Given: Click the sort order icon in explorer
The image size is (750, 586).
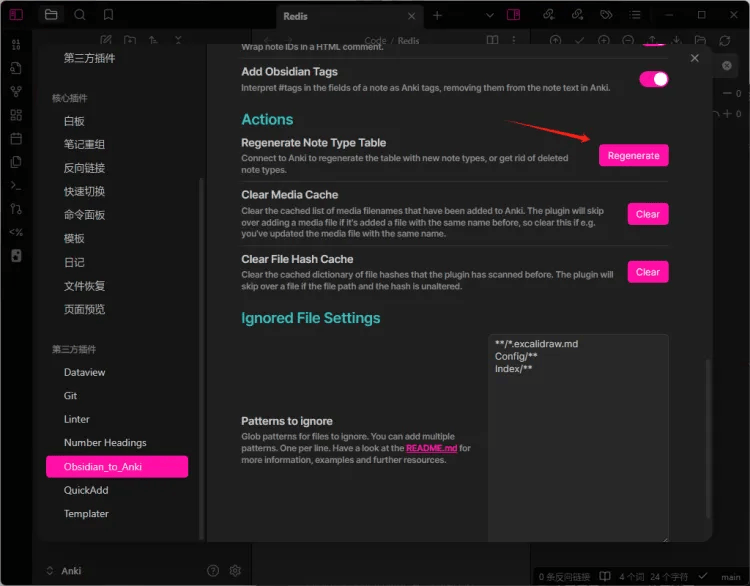Looking at the screenshot, I should tap(154, 40).
